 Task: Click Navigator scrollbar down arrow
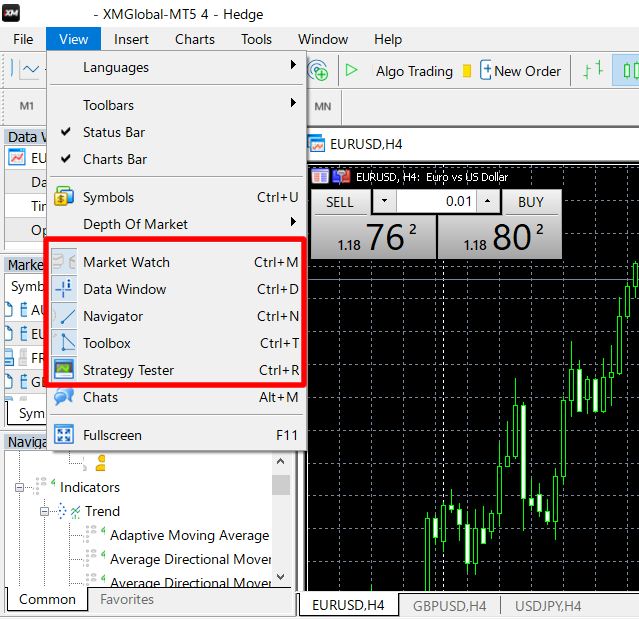280,577
